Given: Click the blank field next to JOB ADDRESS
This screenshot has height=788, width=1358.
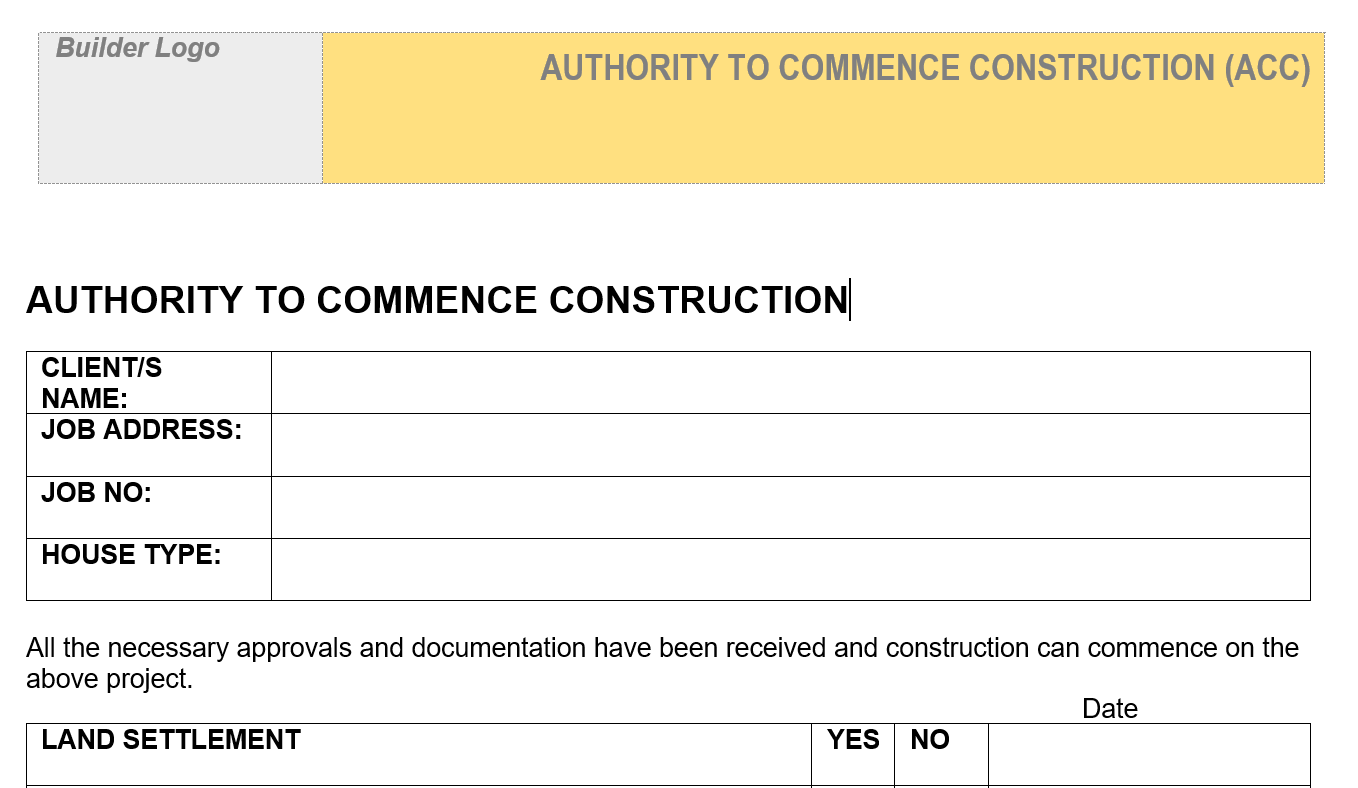Looking at the screenshot, I should (x=790, y=445).
